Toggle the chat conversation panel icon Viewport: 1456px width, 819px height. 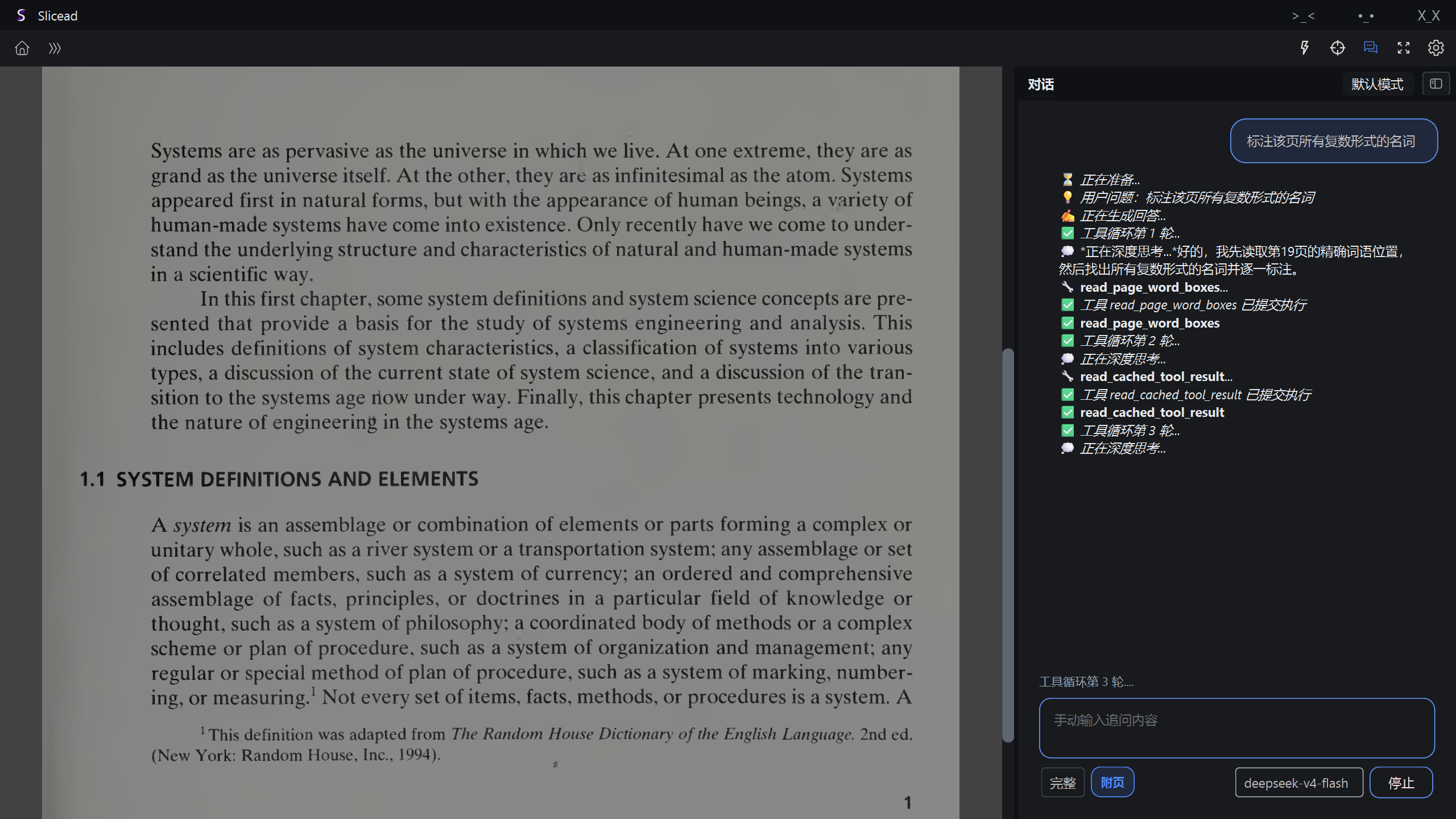pyautogui.click(x=1371, y=48)
